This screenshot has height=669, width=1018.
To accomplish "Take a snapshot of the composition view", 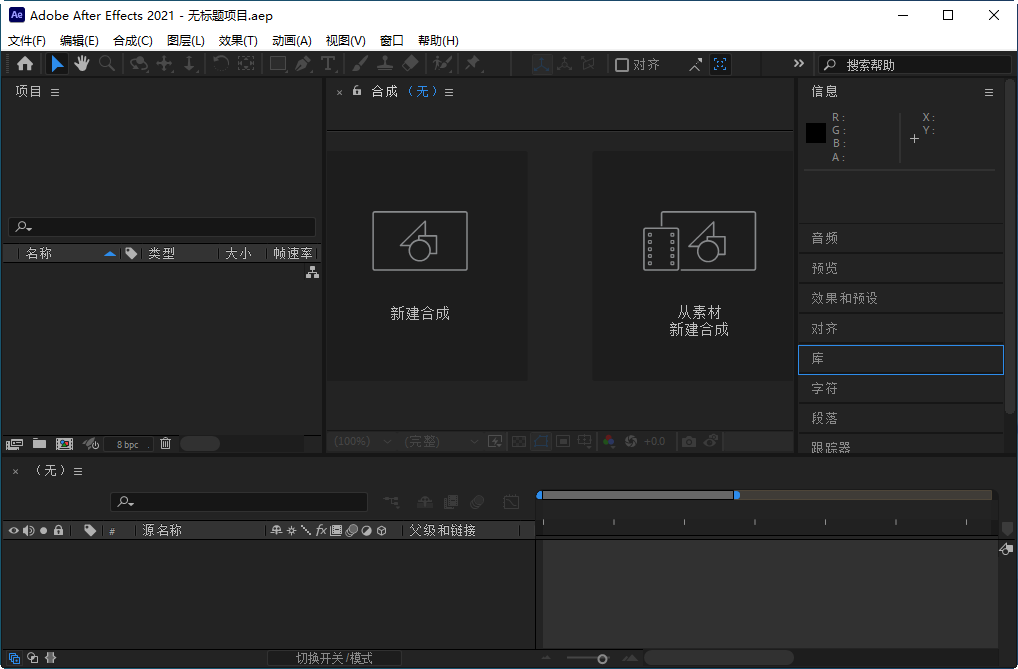I will 688,440.
